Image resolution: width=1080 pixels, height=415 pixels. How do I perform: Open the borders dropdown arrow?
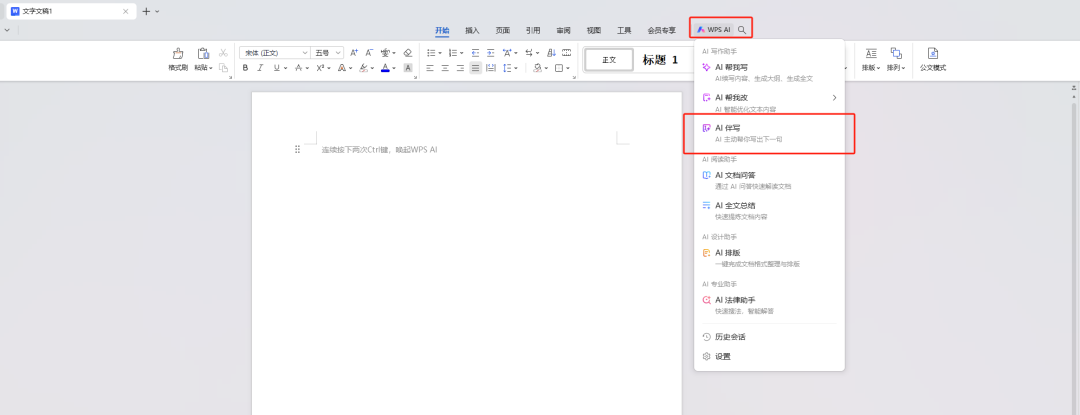[x=568, y=68]
